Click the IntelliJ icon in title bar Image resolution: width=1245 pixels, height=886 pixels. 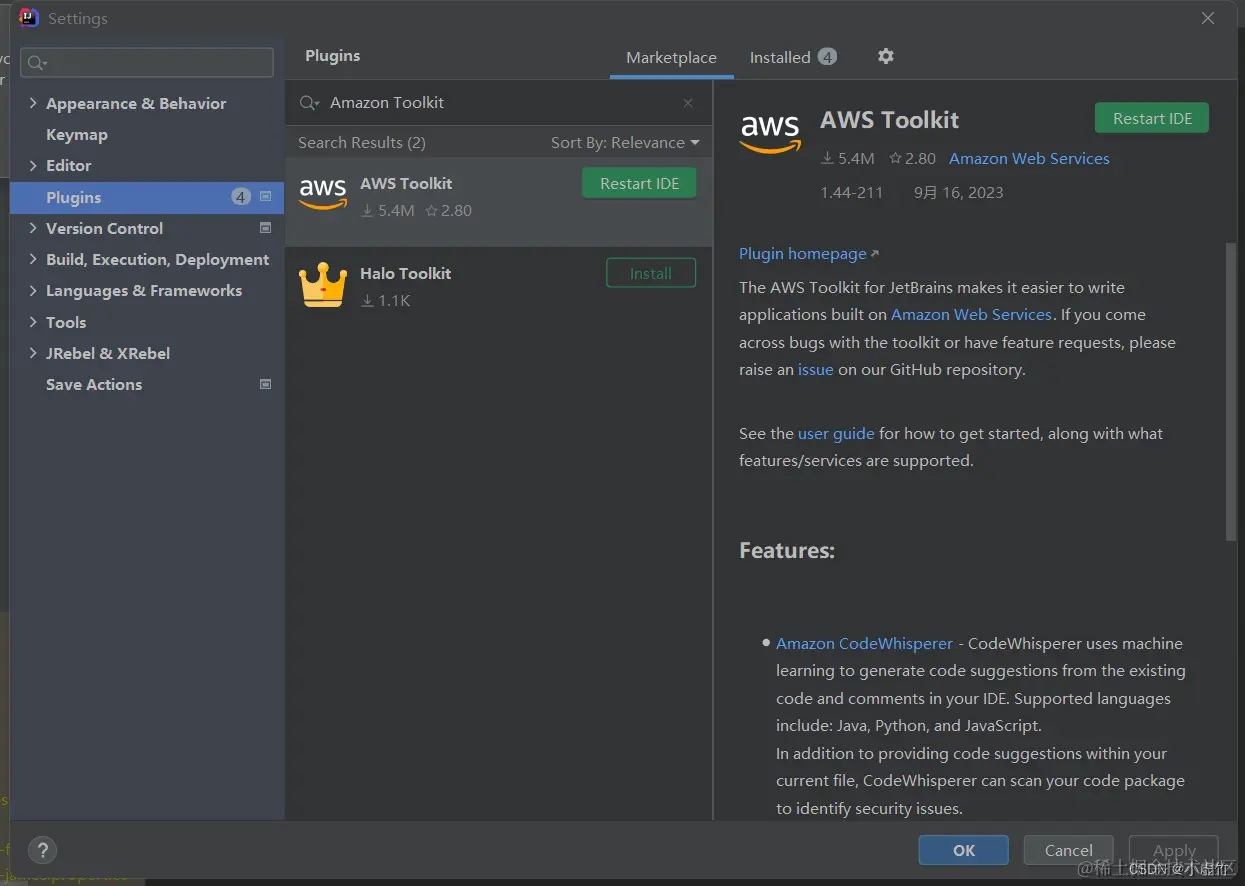[29, 17]
